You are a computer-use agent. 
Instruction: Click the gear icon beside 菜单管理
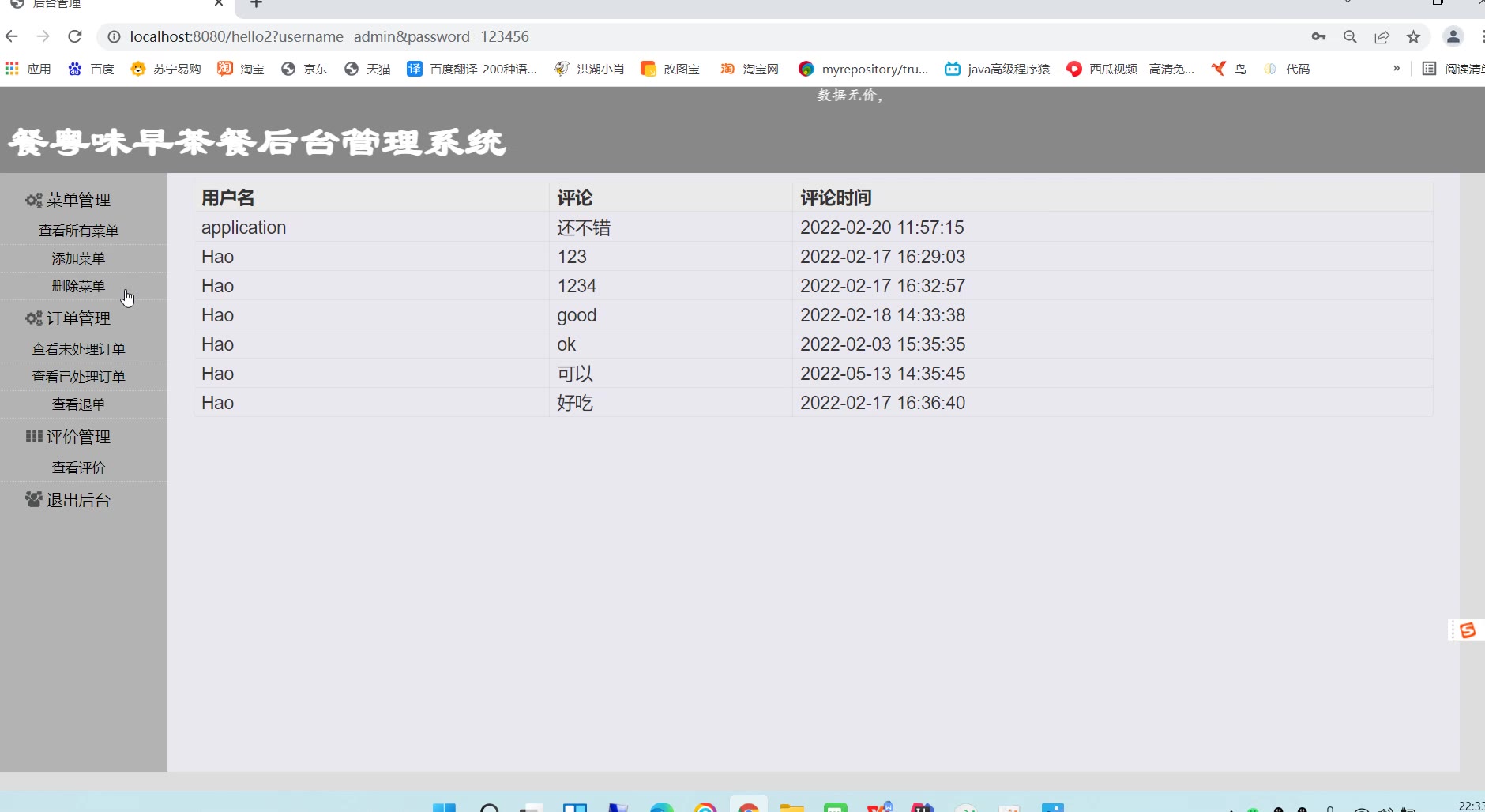point(33,200)
